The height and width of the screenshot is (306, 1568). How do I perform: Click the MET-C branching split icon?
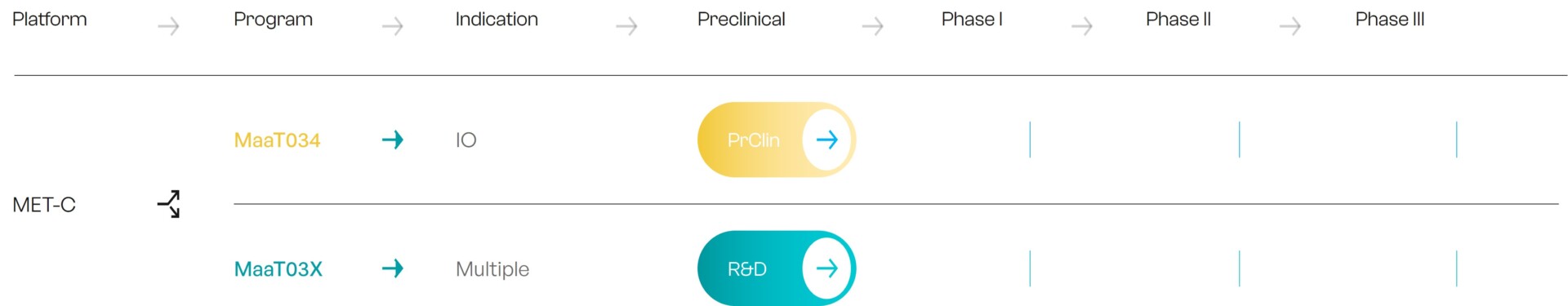(168, 204)
